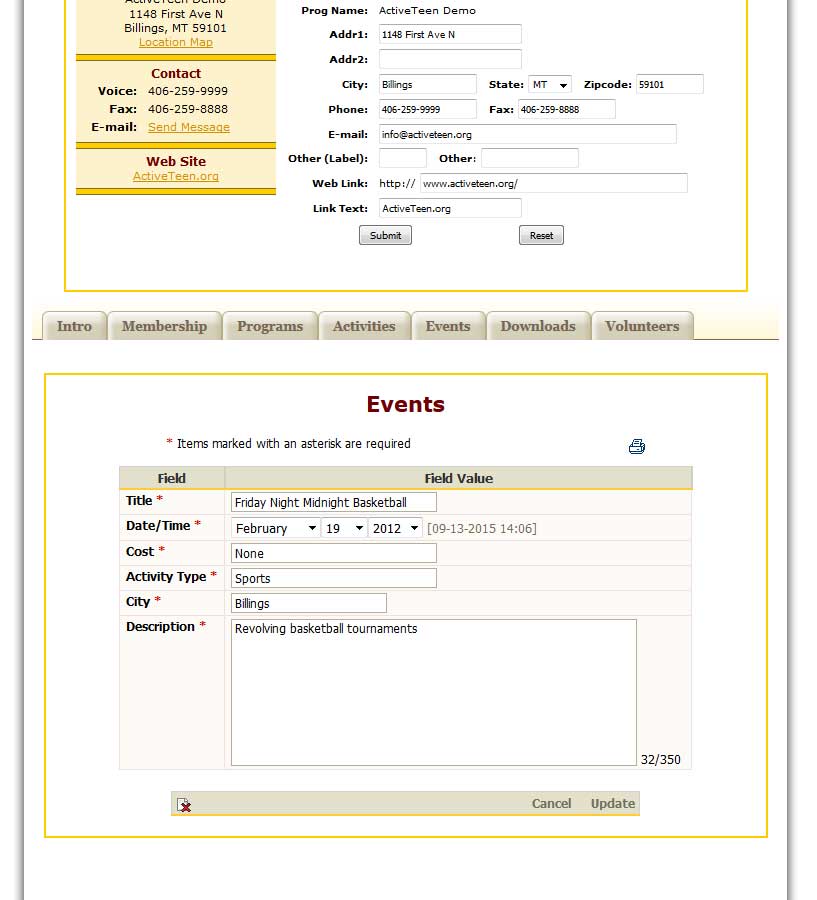This screenshot has width=817, height=900.
Task: Click the delete record icon with red X
Action: click(184, 805)
